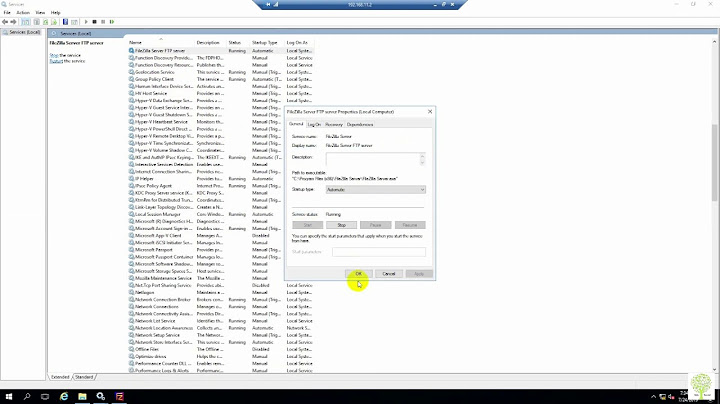The image size is (720, 404).
Task: Open the Startup type dropdown
Action: click(376, 190)
